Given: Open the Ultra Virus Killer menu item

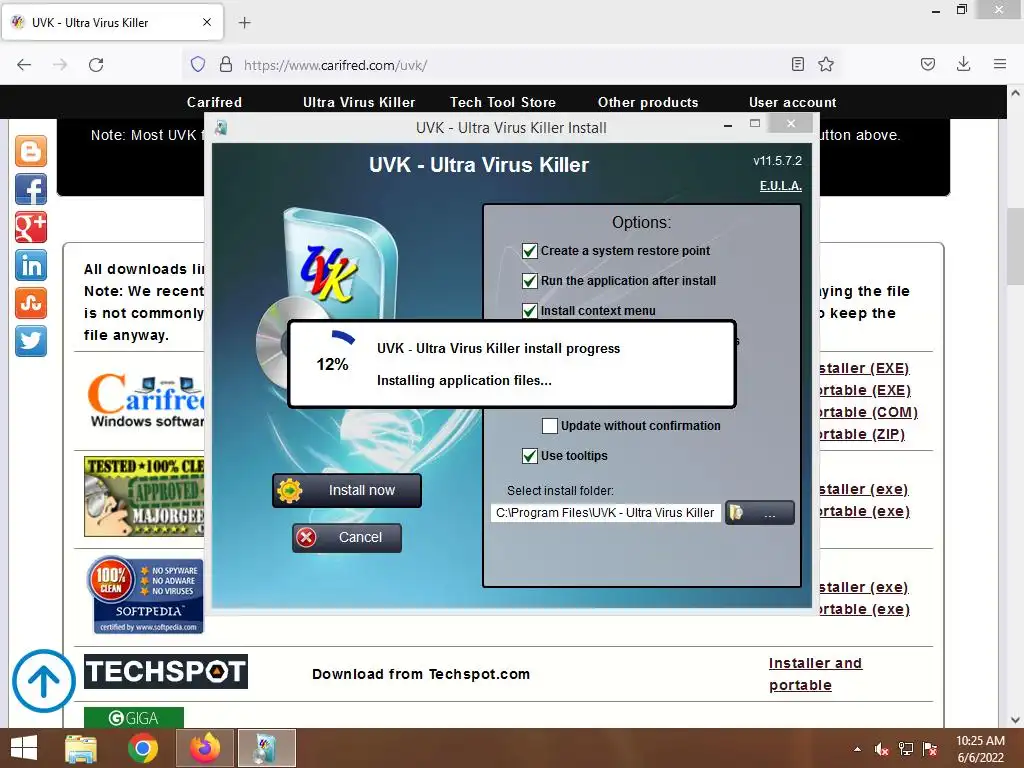Looking at the screenshot, I should click(359, 103).
